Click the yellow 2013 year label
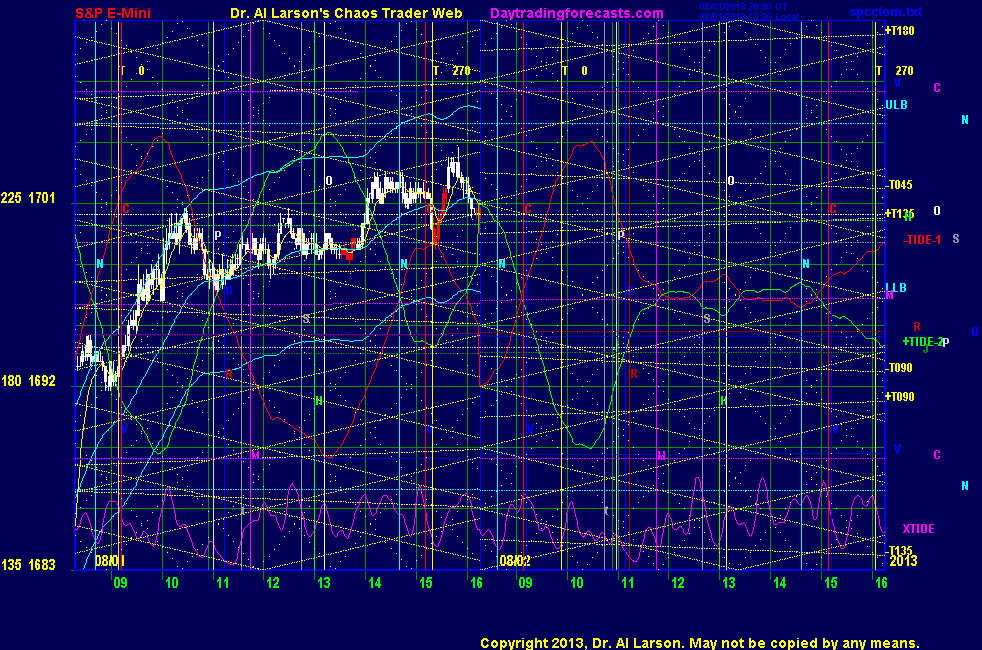982x650 pixels. (x=903, y=561)
